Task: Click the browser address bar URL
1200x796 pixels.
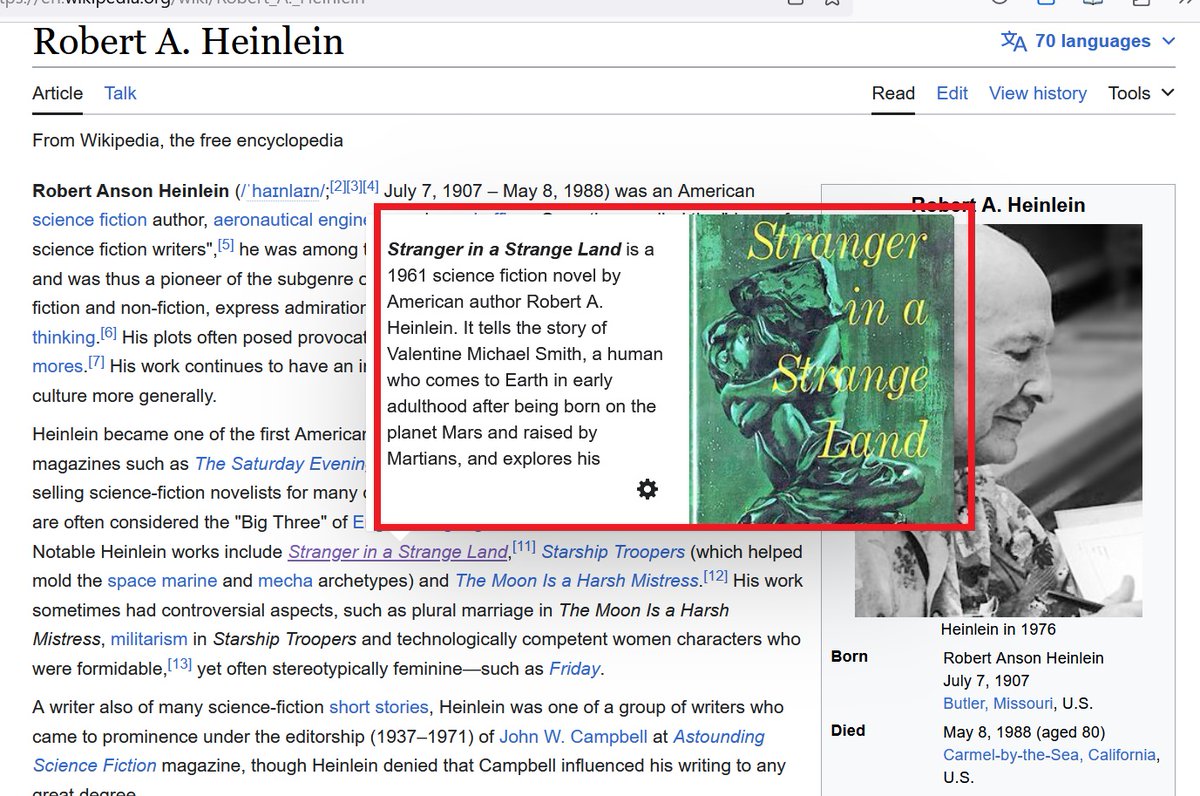Action: 184,2
